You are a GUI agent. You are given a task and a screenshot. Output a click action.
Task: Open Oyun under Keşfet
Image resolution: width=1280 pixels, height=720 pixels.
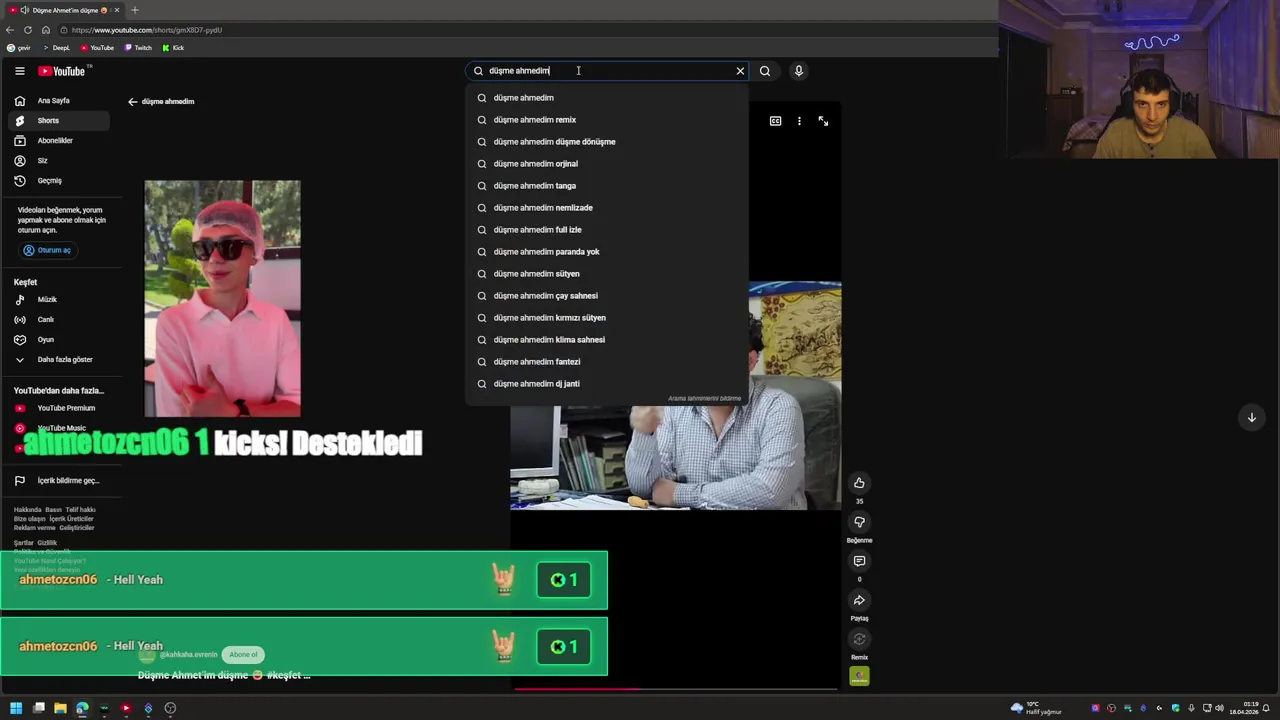60,340
